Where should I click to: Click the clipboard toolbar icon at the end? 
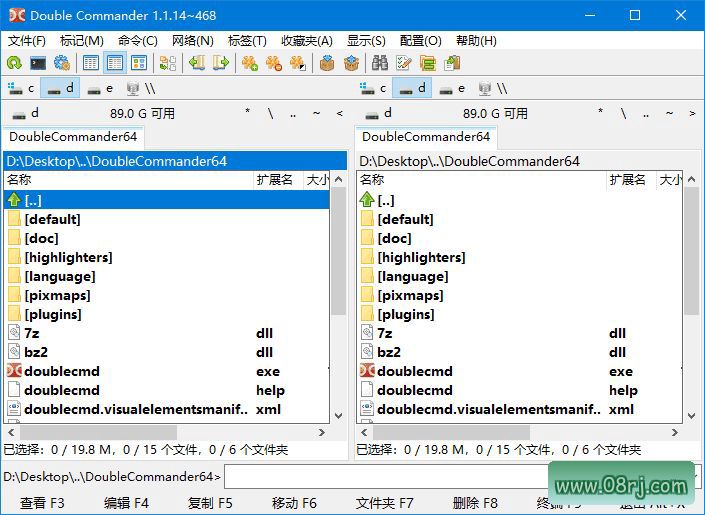pos(452,63)
